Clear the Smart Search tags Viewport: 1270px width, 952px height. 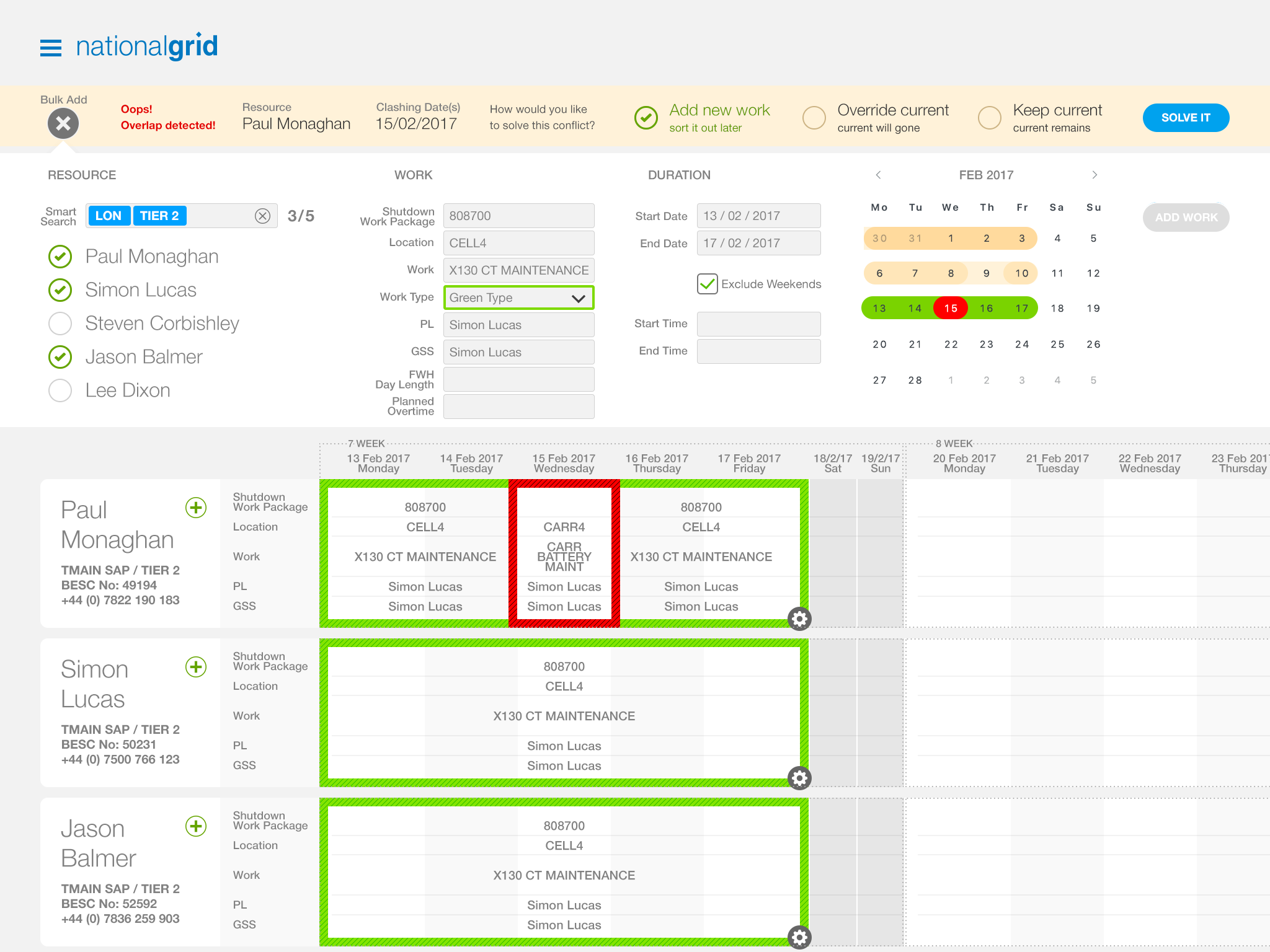262,216
